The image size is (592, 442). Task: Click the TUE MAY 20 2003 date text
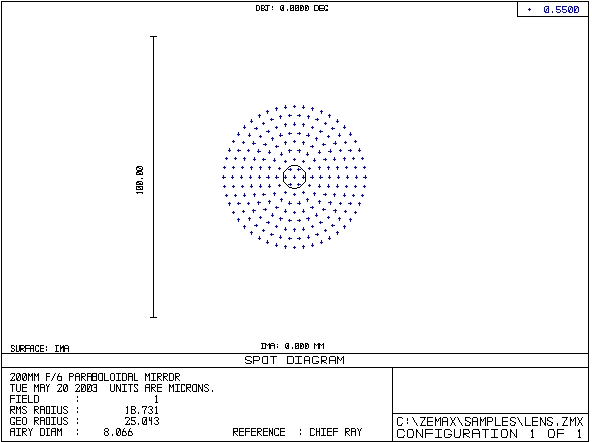53,388
